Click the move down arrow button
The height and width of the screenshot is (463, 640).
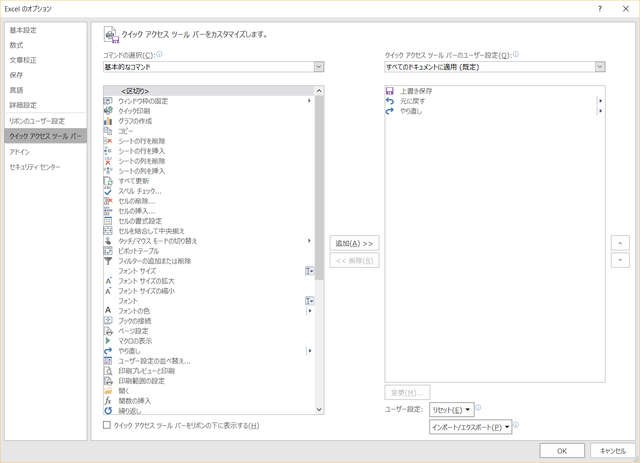620,260
